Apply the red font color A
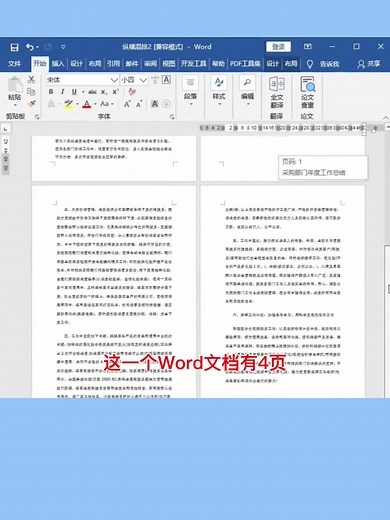Screen dimensions: 390x520 pos(87,104)
